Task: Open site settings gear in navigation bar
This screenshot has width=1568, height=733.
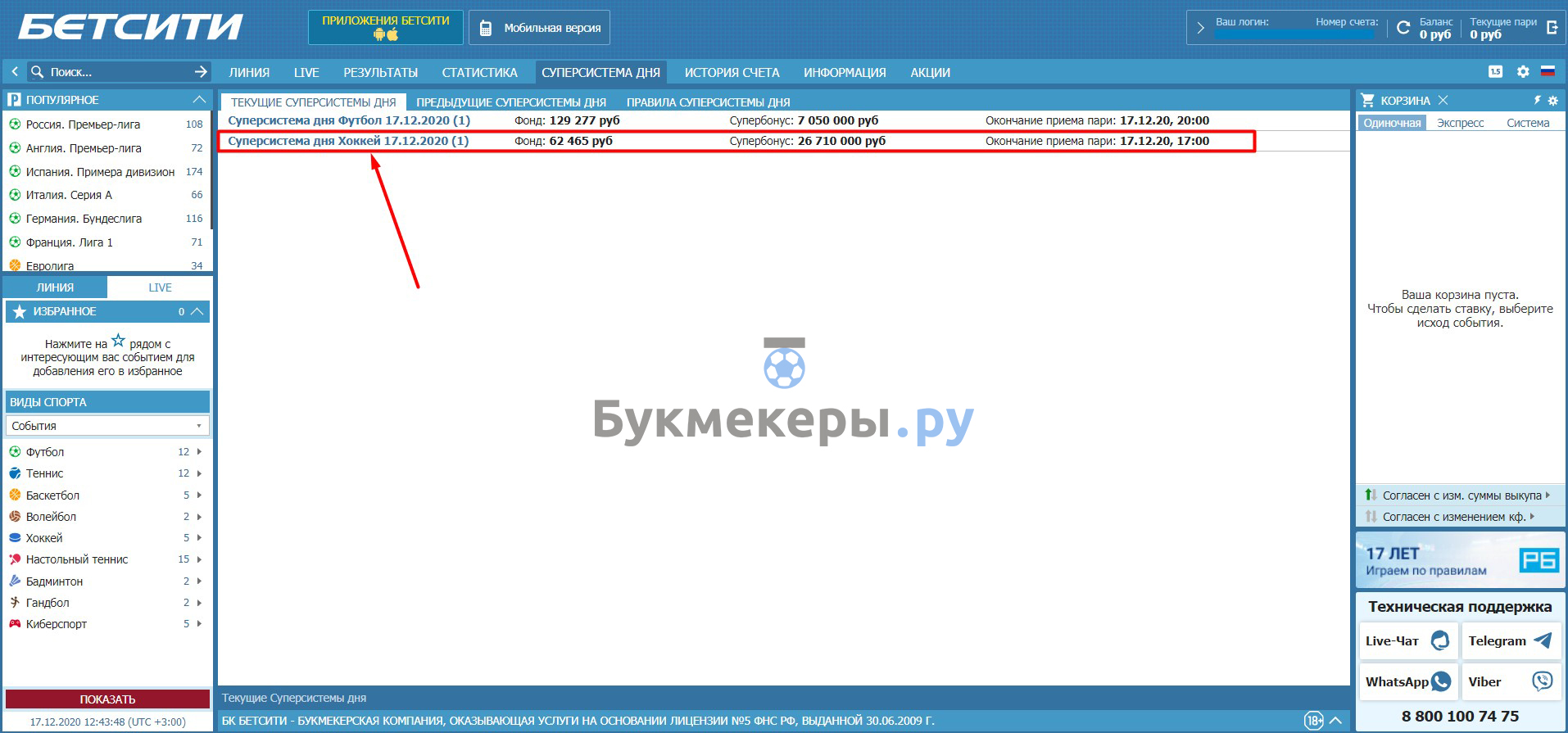Action: [x=1523, y=72]
